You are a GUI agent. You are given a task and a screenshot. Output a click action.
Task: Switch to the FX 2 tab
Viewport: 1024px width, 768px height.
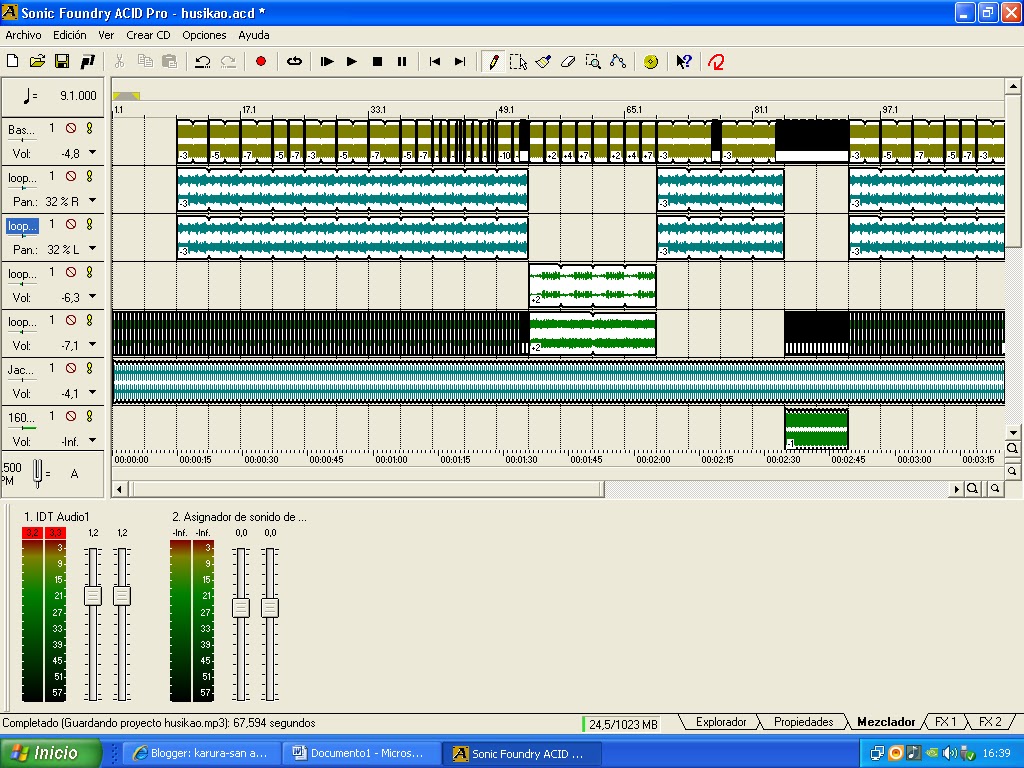990,722
